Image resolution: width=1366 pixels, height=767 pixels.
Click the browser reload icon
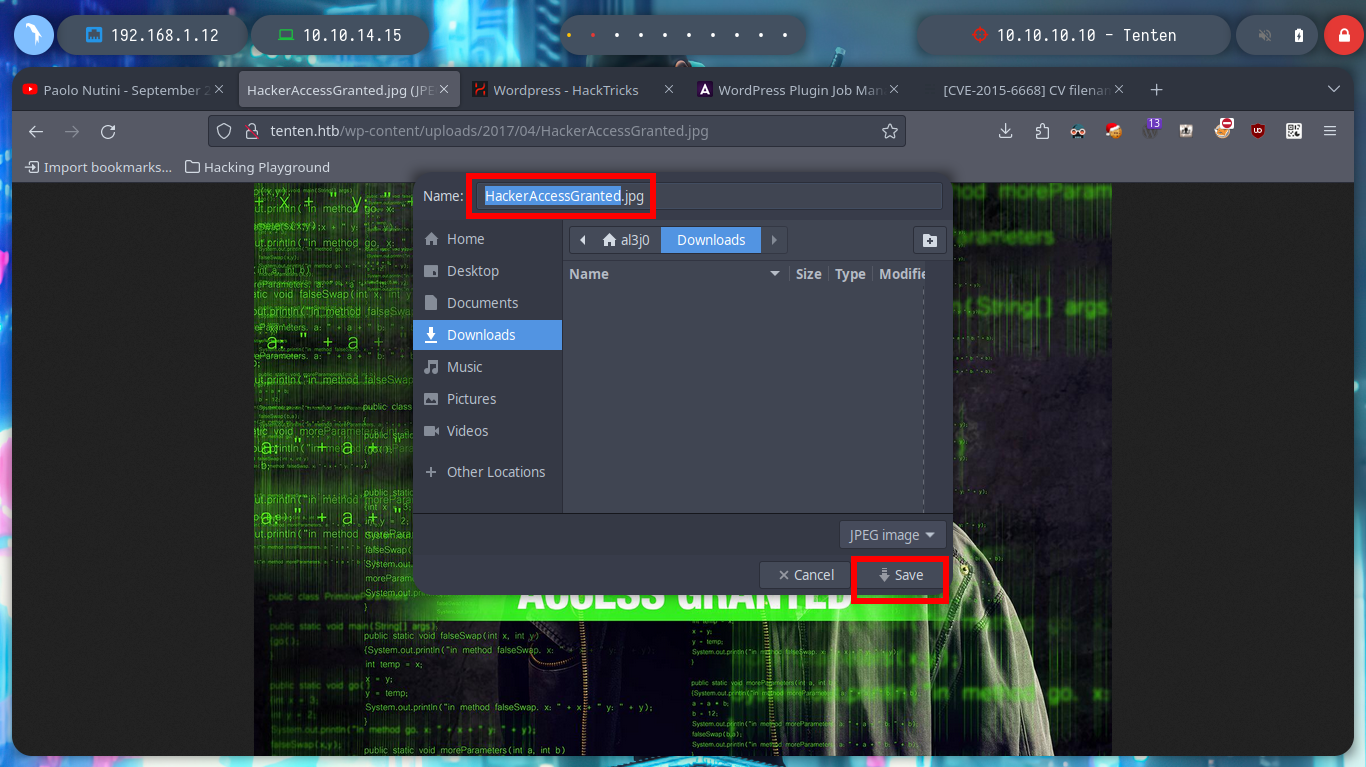[108, 131]
